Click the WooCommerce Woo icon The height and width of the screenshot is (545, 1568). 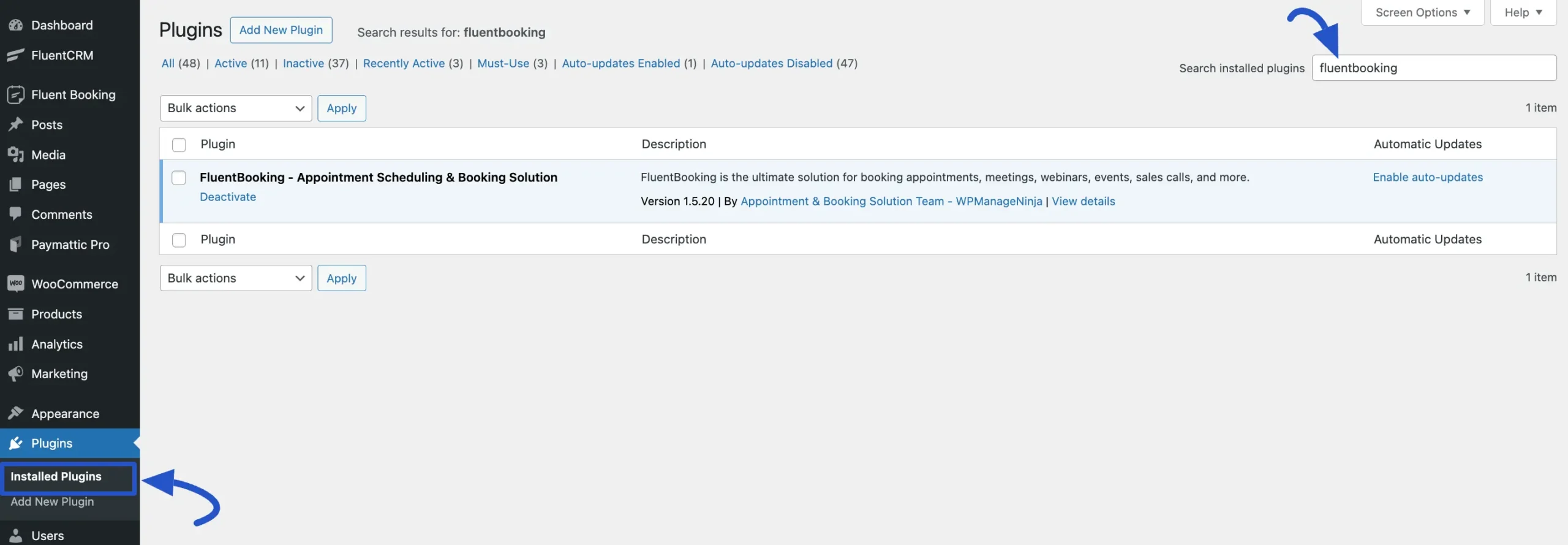15,283
